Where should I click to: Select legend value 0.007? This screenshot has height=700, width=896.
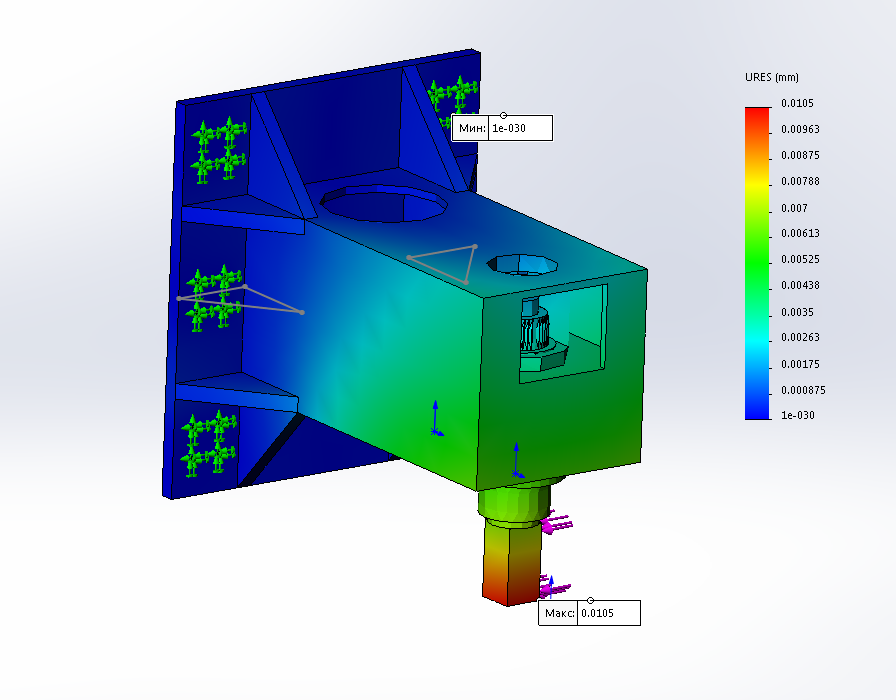[794, 208]
